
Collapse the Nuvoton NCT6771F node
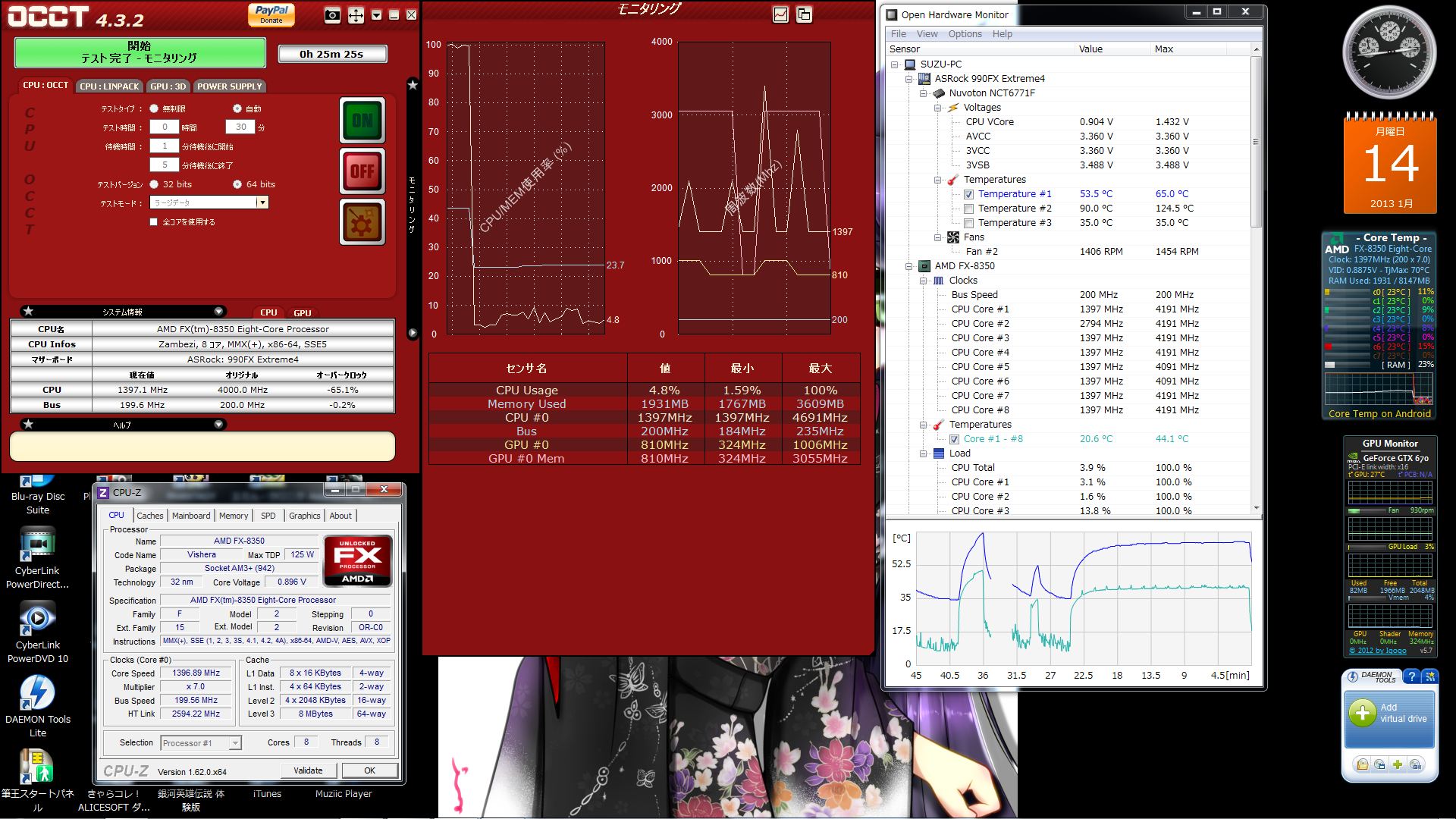tap(924, 93)
